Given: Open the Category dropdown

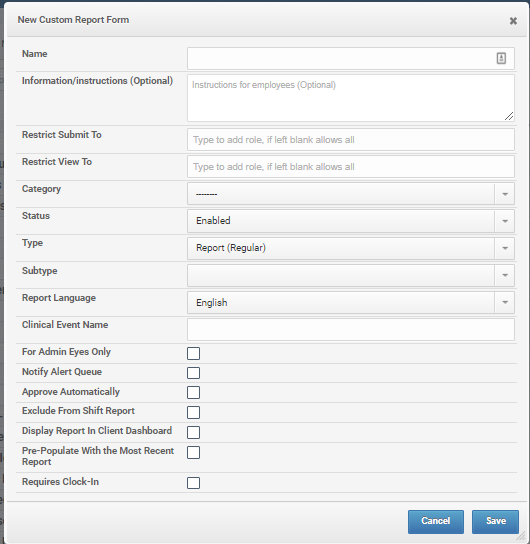Looking at the screenshot, I should pos(351,194).
